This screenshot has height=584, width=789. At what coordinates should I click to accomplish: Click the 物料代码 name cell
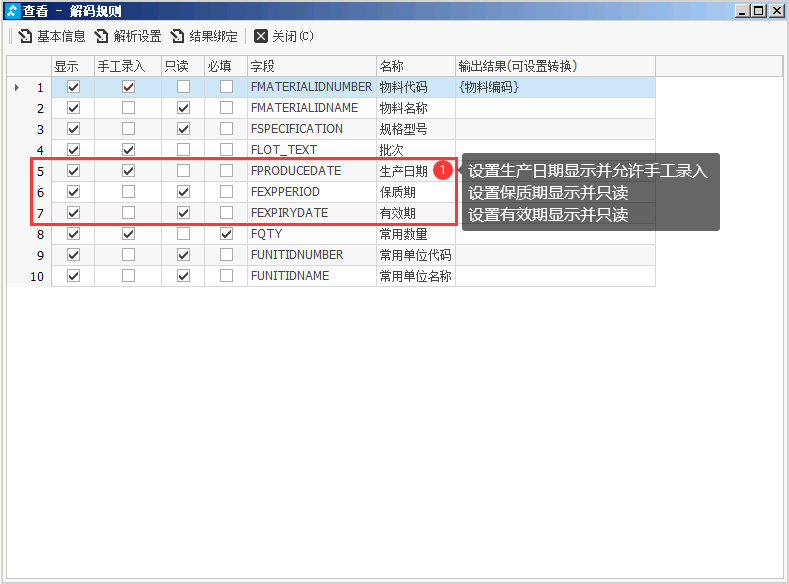[416, 87]
